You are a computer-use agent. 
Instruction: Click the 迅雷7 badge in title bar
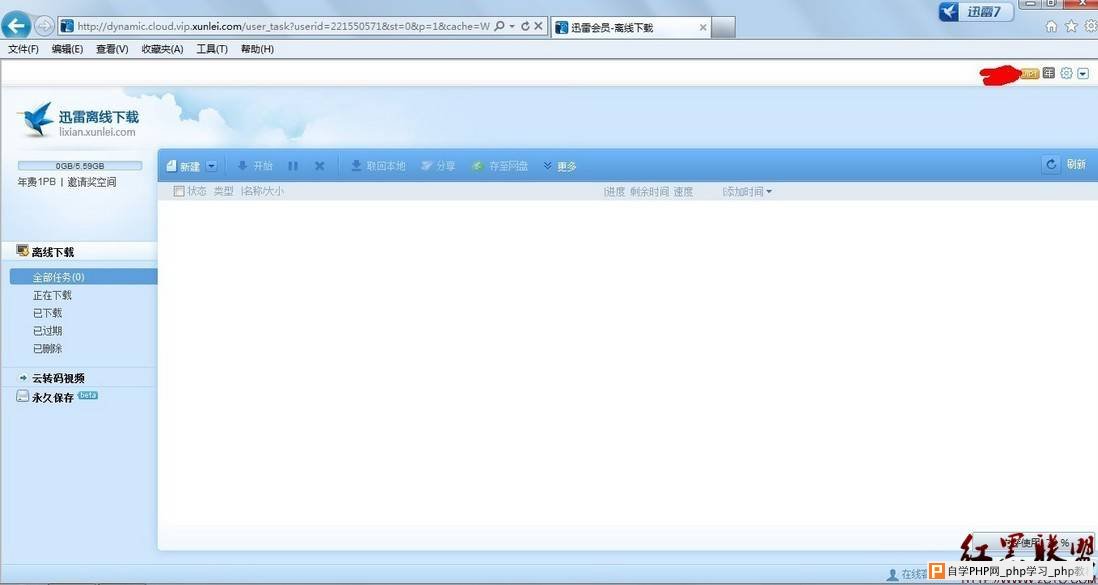[975, 12]
